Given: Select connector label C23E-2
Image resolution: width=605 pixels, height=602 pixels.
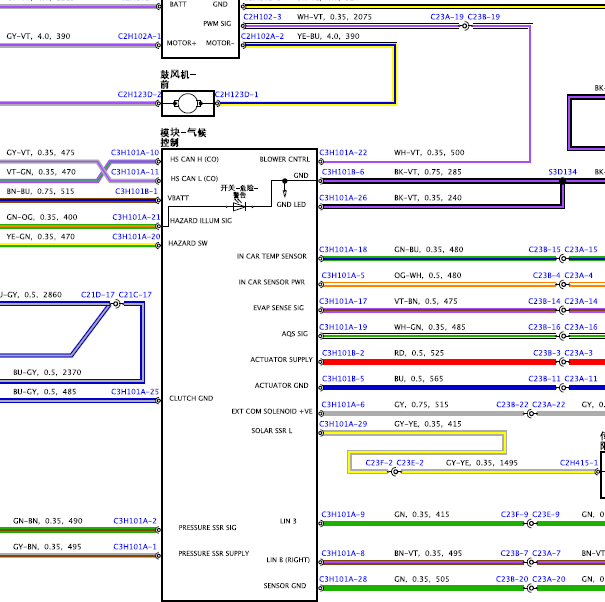Looking at the screenshot, I should (x=410, y=463).
